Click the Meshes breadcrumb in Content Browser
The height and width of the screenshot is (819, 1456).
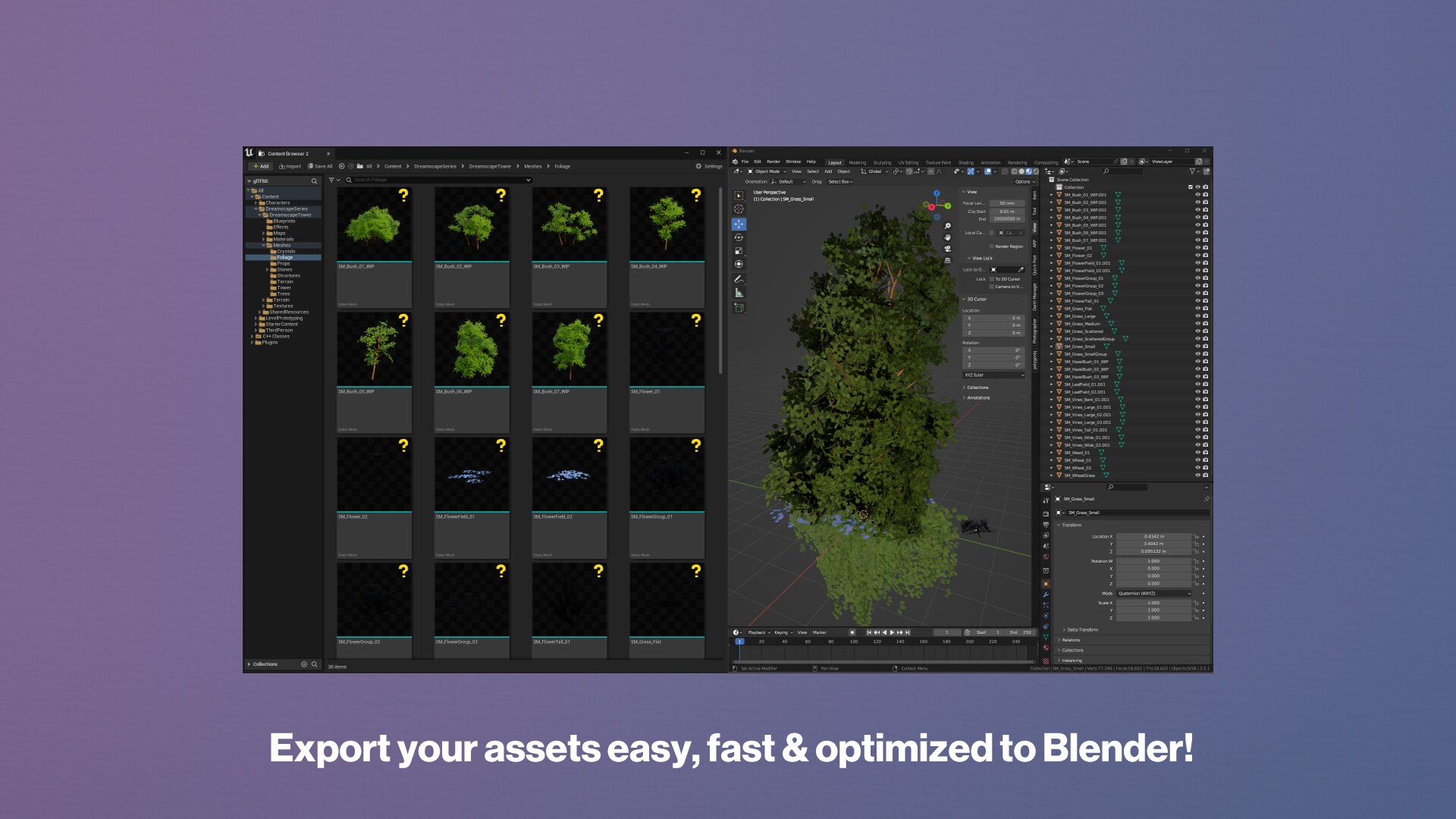pos(532,166)
